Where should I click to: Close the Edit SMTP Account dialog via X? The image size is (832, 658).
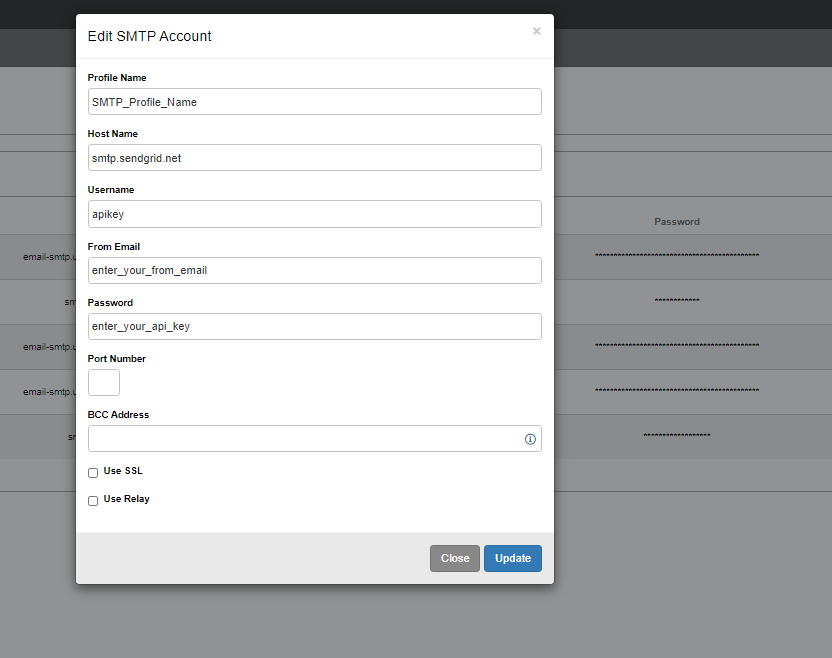537,31
